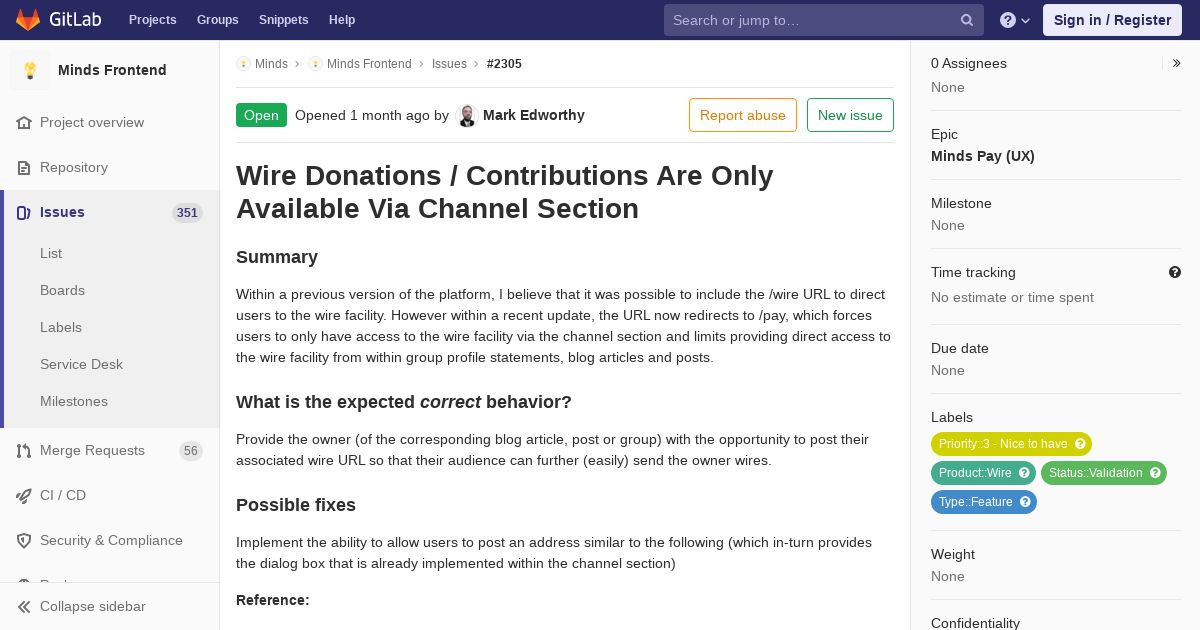Select the Priority::3 - Nice to have label
The width and height of the screenshot is (1200, 630).
click(x=1011, y=444)
